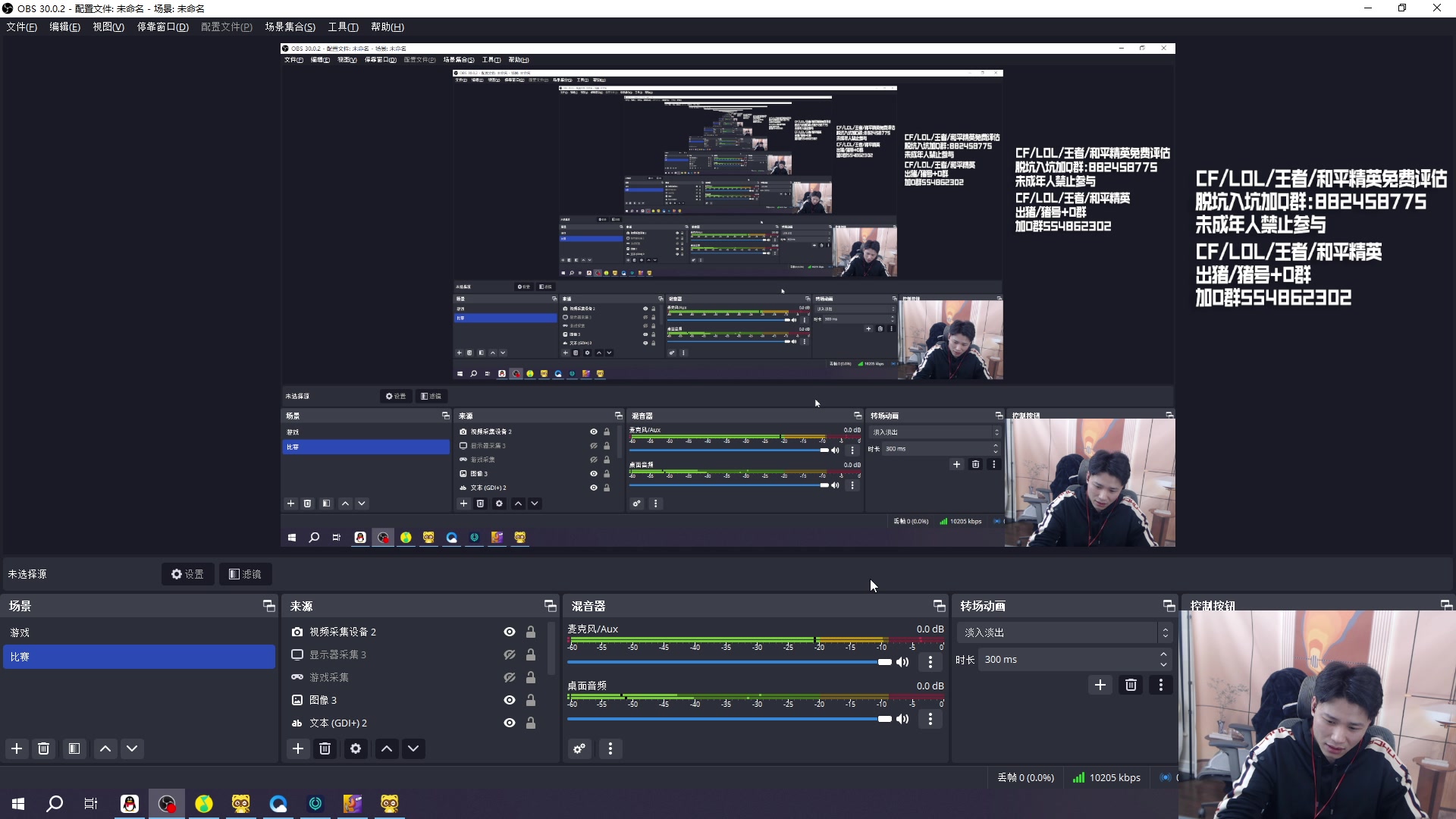Image resolution: width=1456 pixels, height=819 pixels.
Task: Move source down arrow
Action: 413,748
